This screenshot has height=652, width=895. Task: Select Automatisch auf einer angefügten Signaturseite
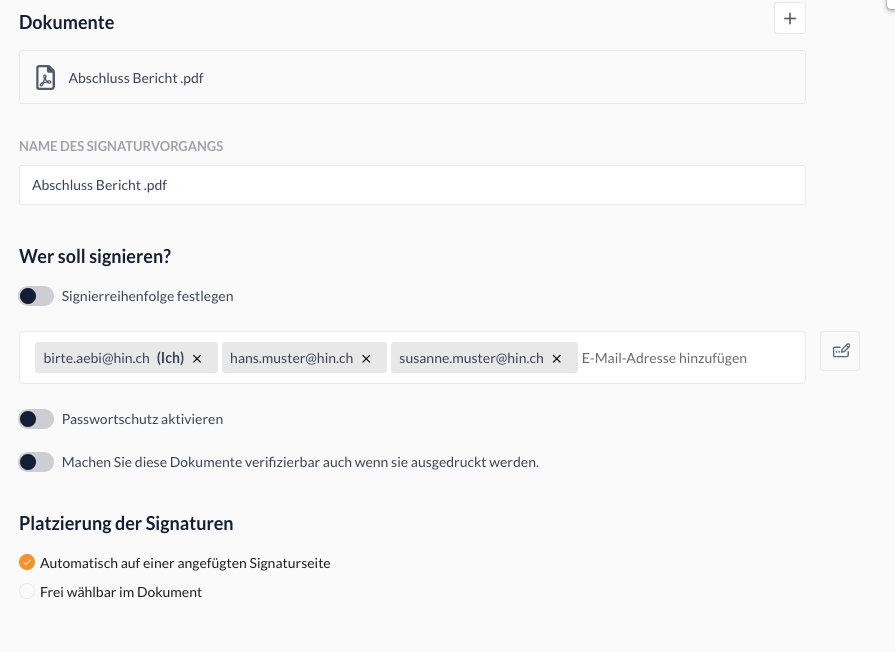tap(27, 562)
